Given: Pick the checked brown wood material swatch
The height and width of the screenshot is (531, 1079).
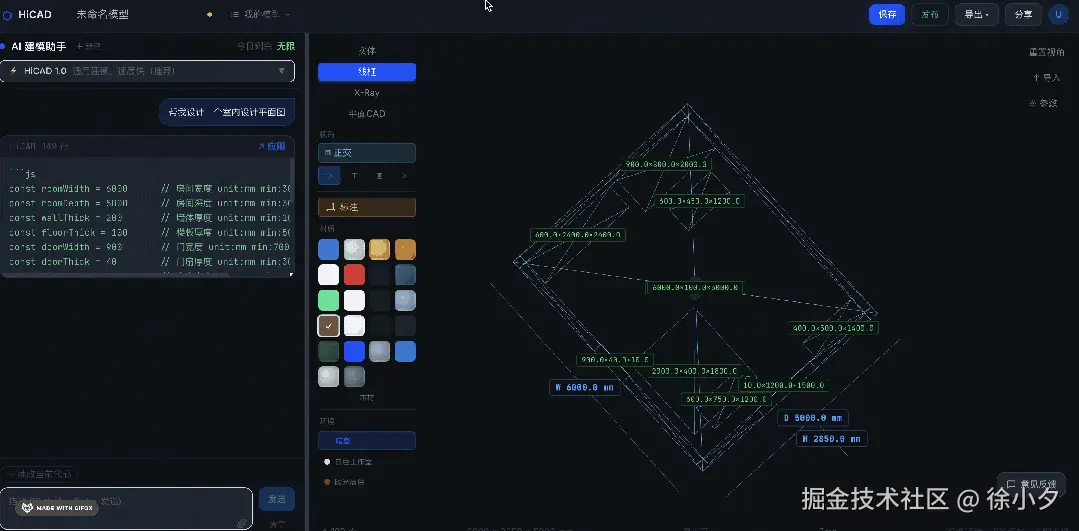Looking at the screenshot, I should coord(328,325).
